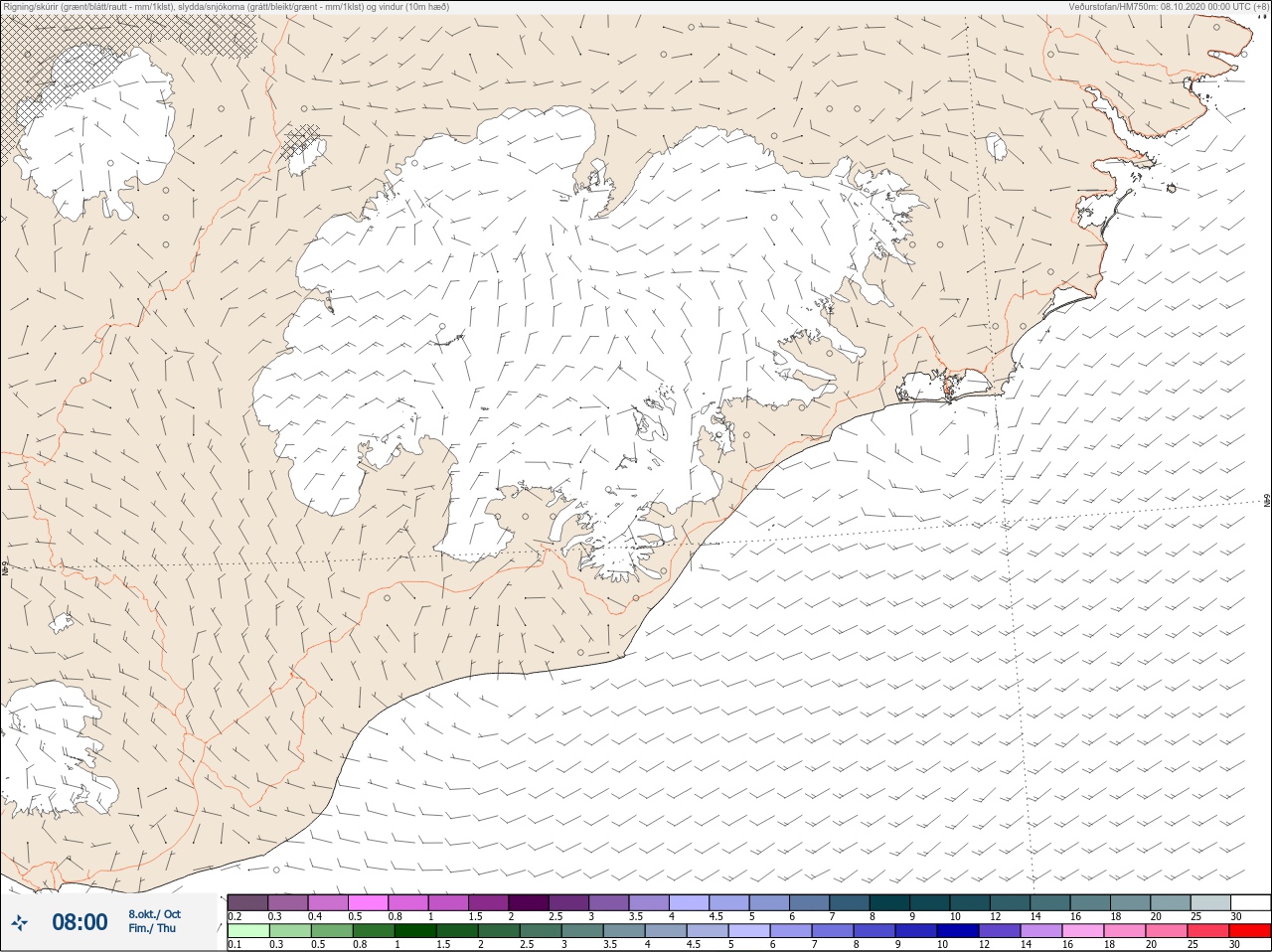Select bottom-row grey-green swatch between 3 and 3.5
Image resolution: width=1272 pixels, height=952 pixels.
(582, 931)
